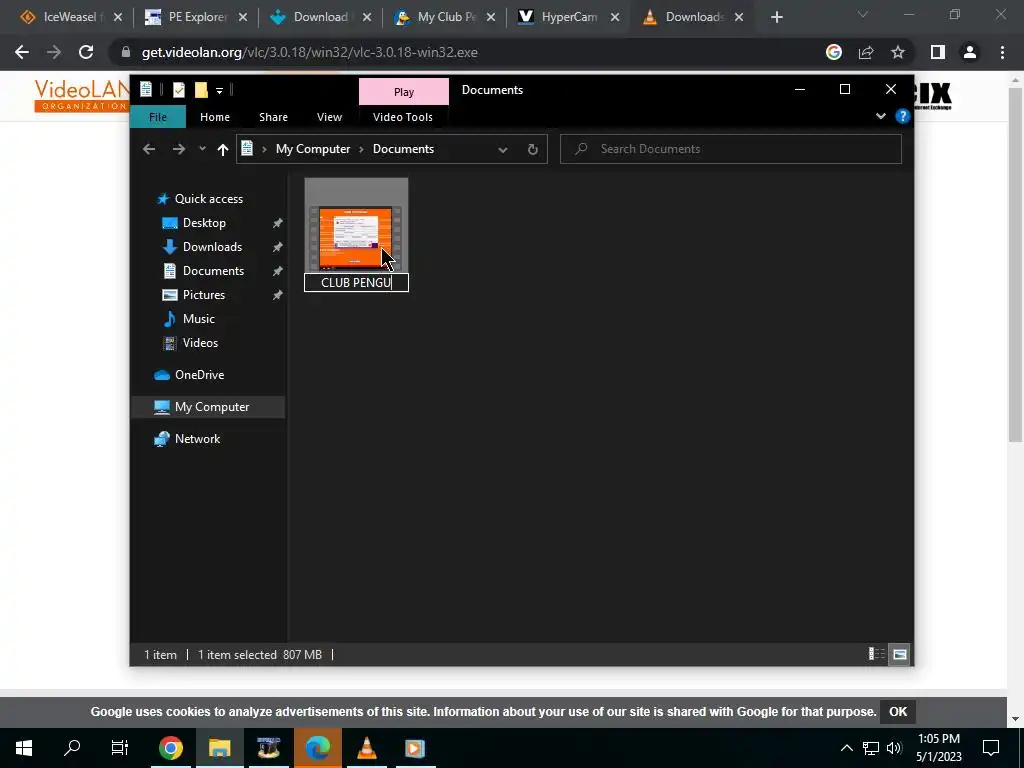Open Chrome tab search chevron

(x=863, y=14)
